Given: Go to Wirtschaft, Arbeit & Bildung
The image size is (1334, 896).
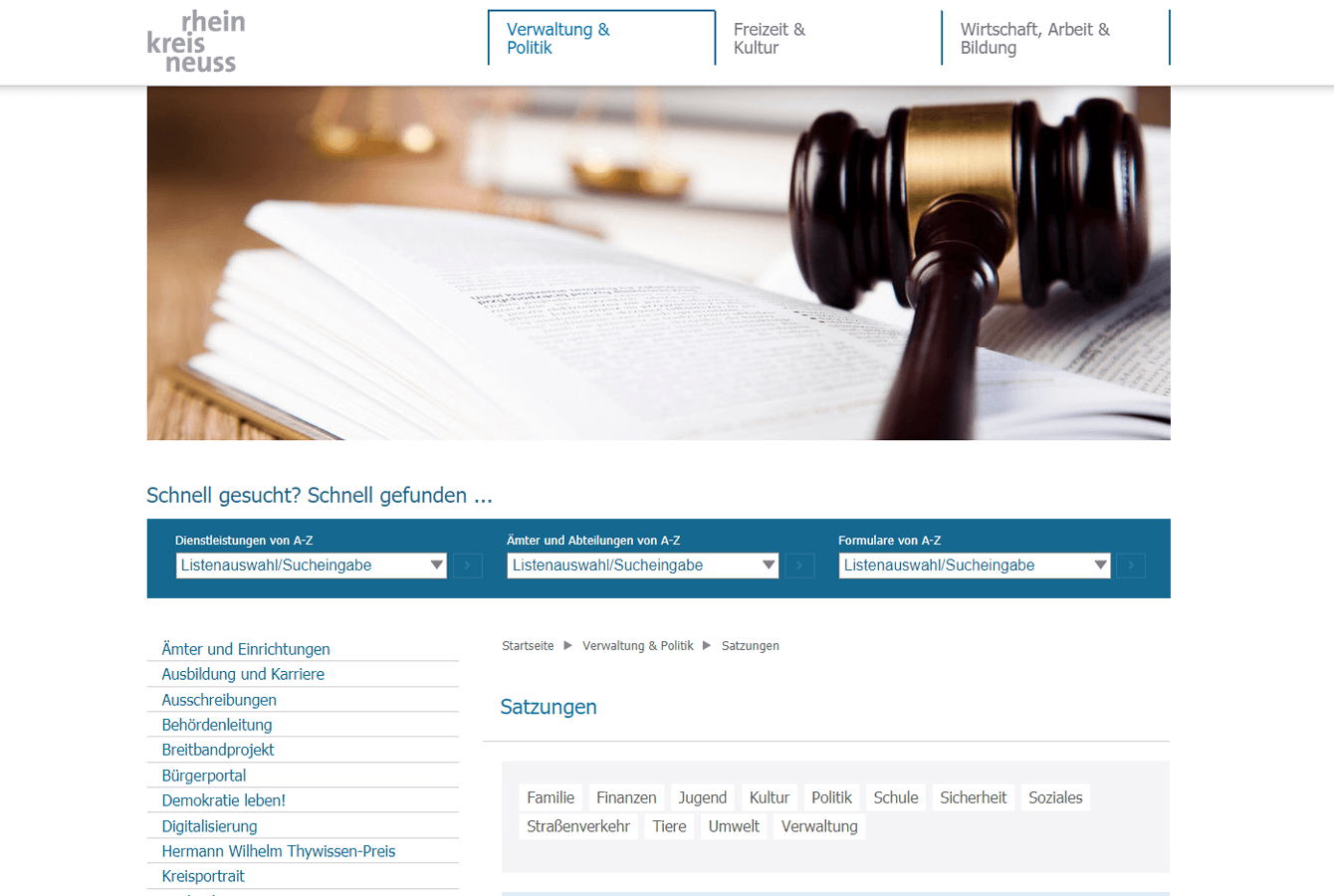Looking at the screenshot, I should point(1053,38).
